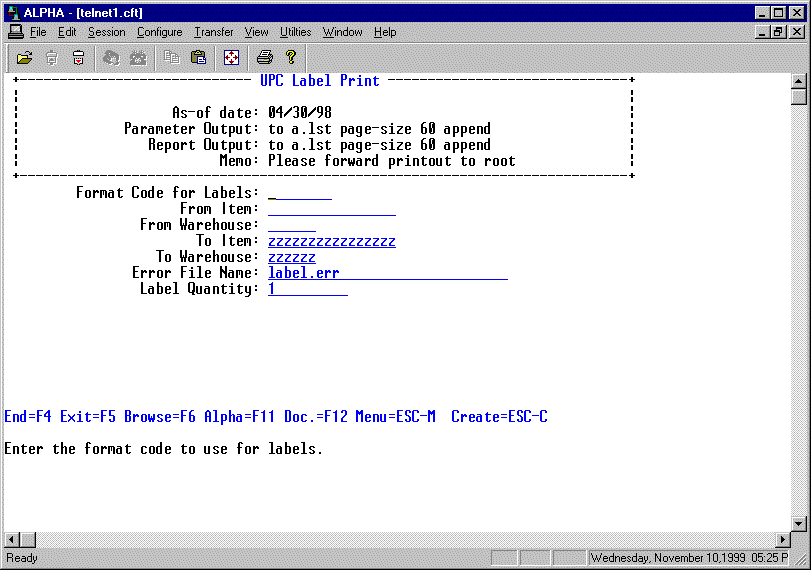811x570 pixels.
Task: Click the computer icon in the menu bar
Action: 15,32
